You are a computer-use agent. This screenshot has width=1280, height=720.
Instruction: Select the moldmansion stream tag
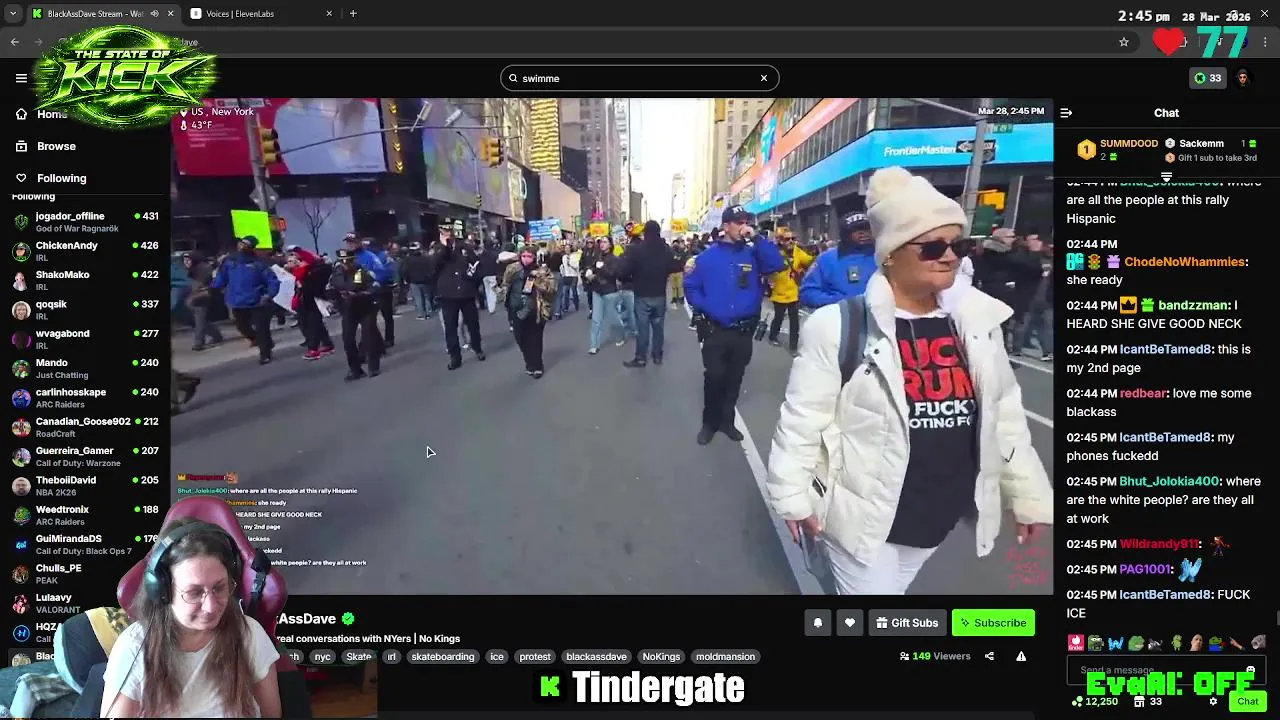coord(725,657)
